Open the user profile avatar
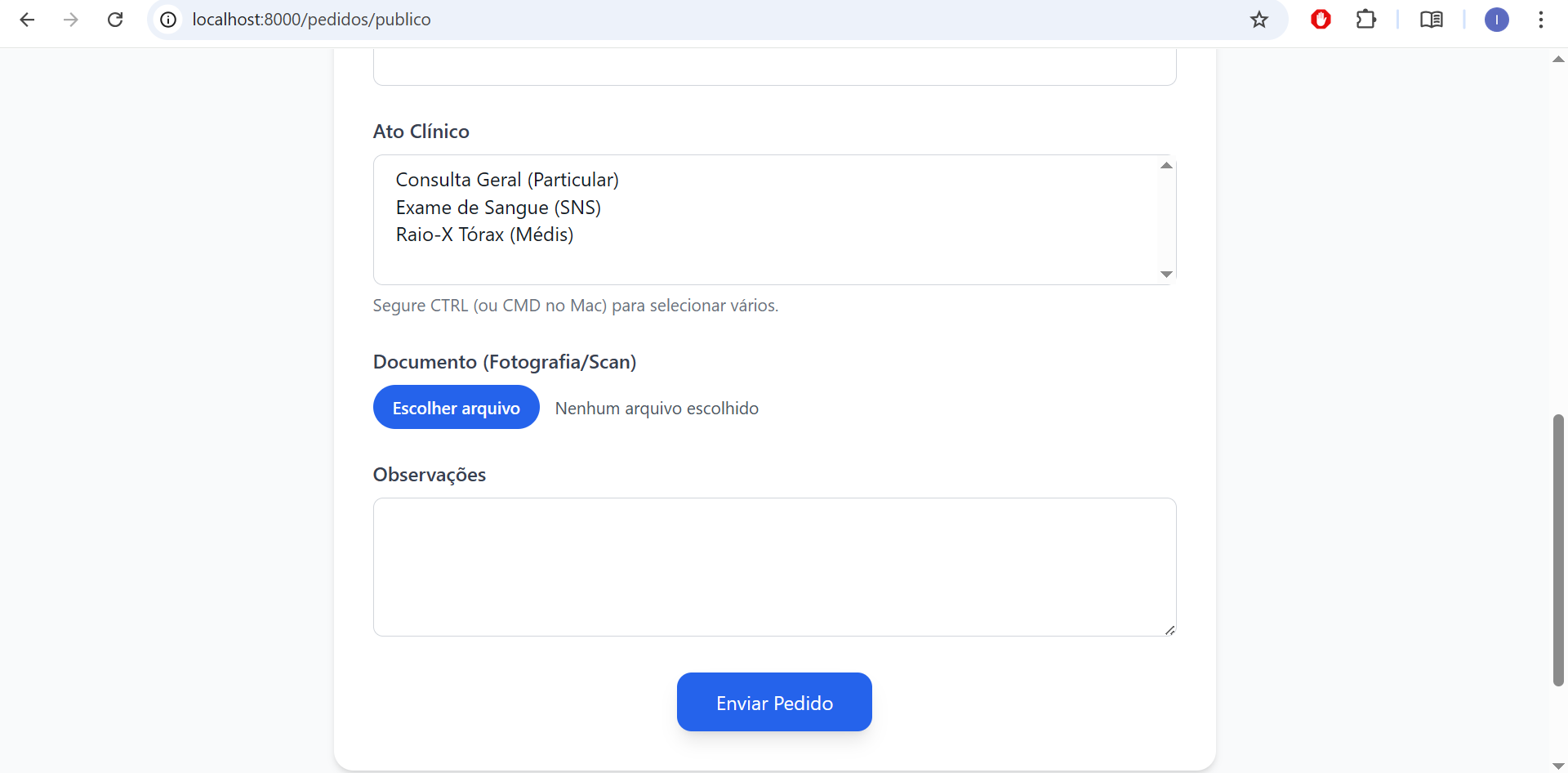 pyautogui.click(x=1497, y=20)
